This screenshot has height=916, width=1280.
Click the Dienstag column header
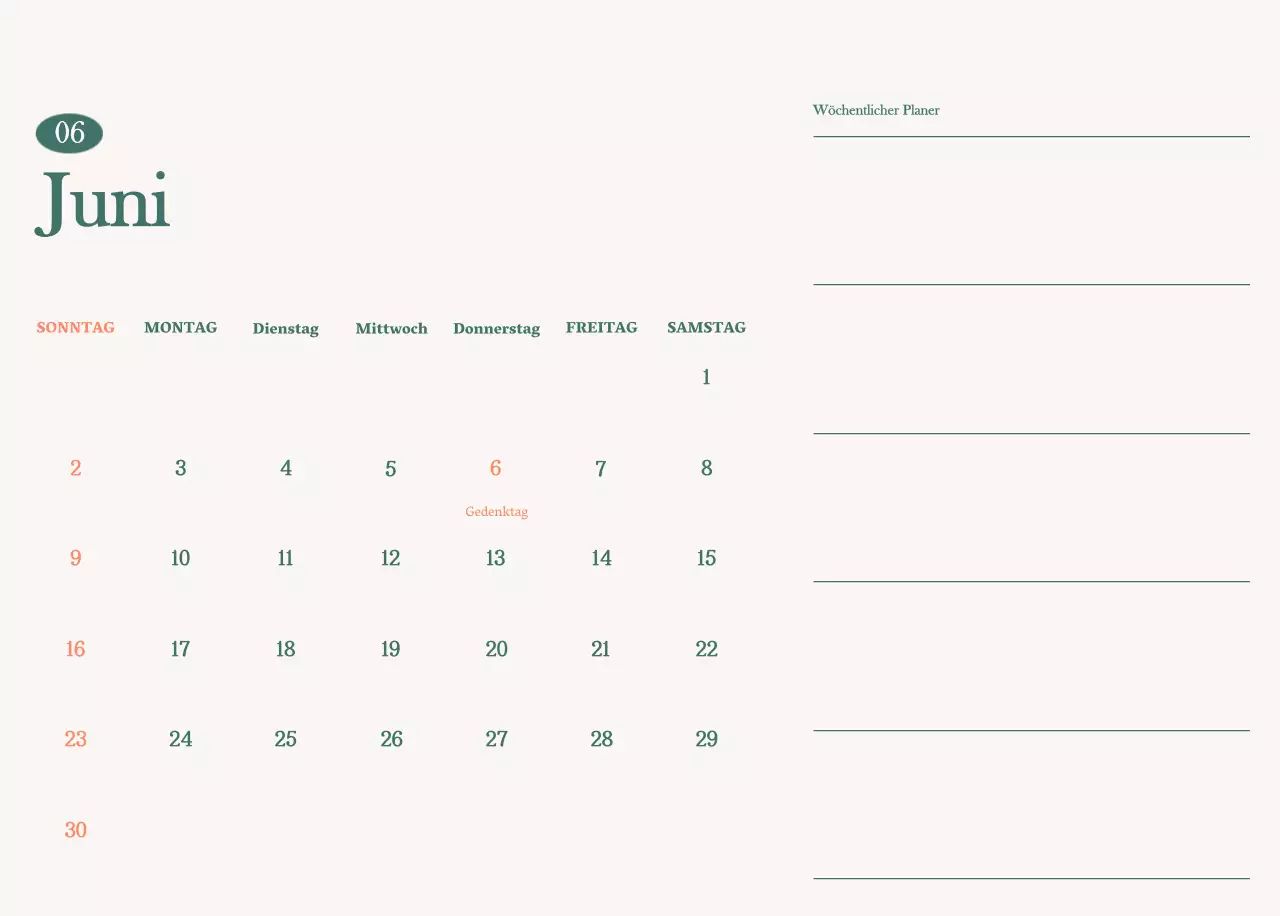pyautogui.click(x=286, y=328)
